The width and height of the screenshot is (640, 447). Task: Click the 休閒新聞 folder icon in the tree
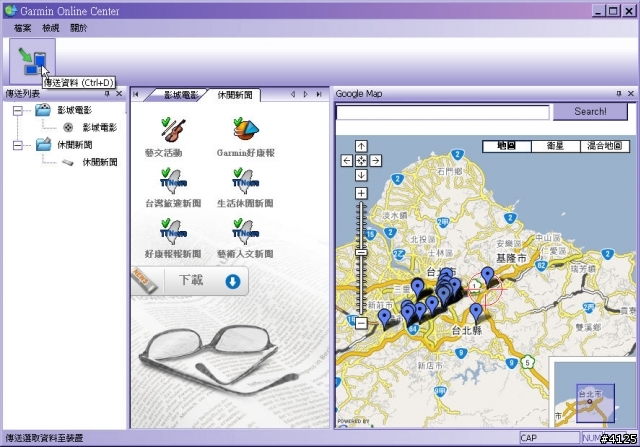point(43,144)
